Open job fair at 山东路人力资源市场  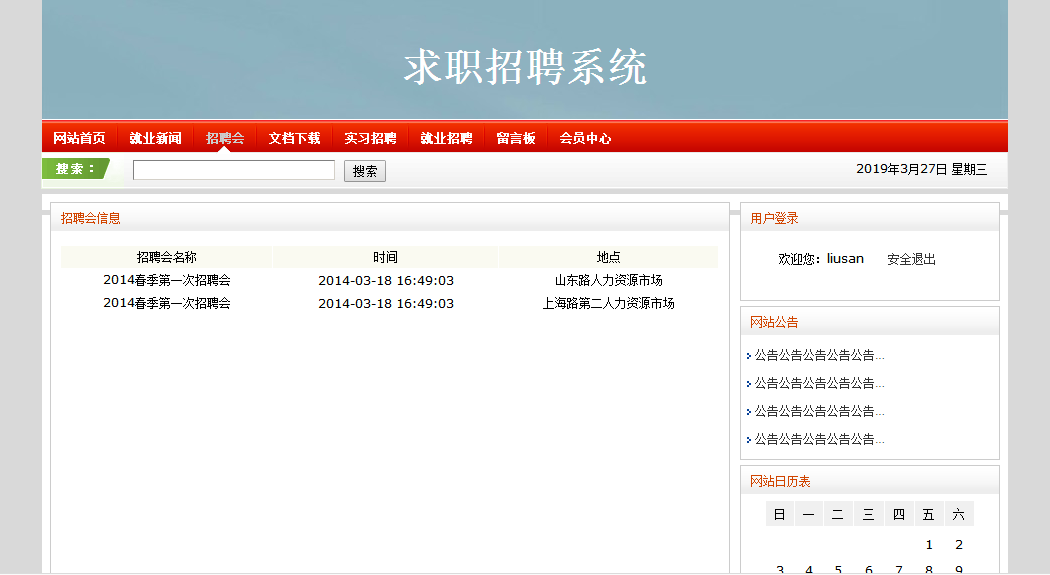pyautogui.click(x=608, y=280)
